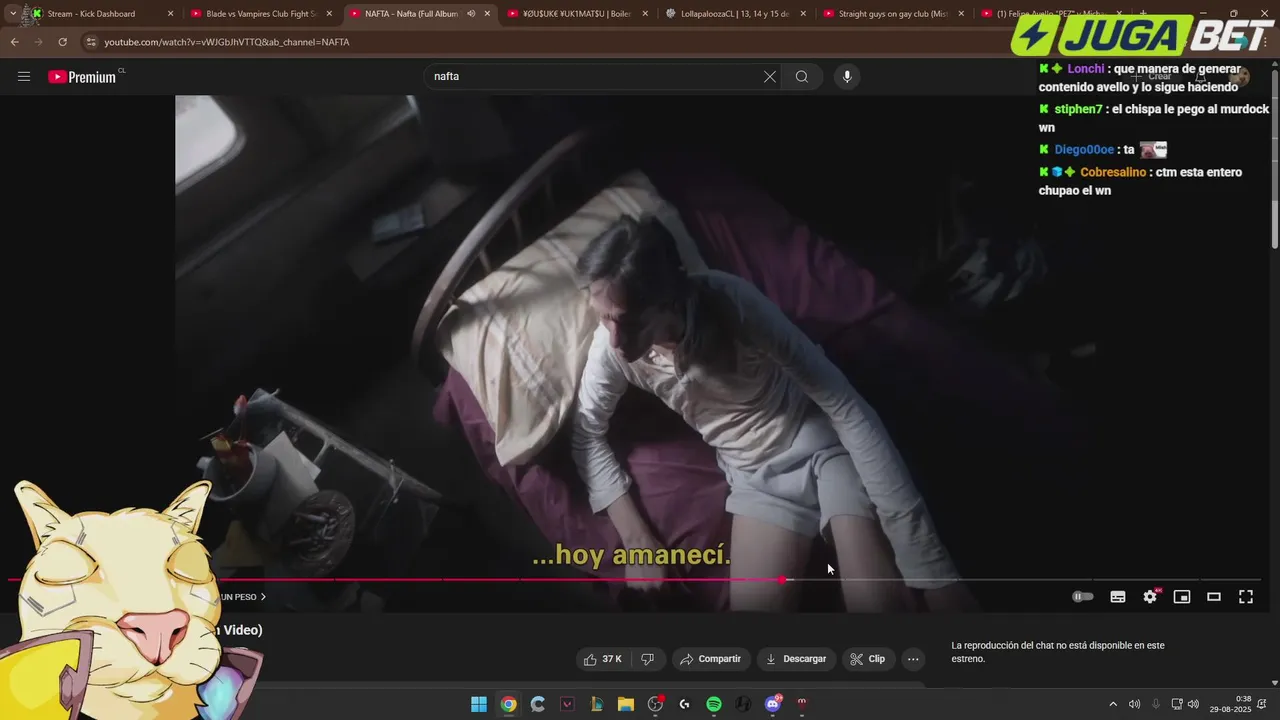This screenshot has width=1280, height=720.
Task: Run search with magnifier button
Action: coord(802,77)
